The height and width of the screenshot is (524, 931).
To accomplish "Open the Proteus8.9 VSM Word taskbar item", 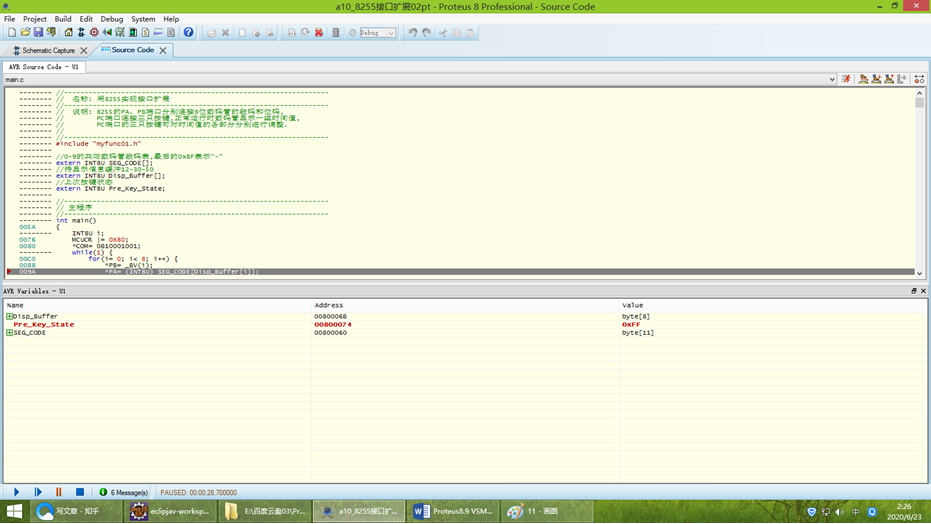I will [x=453, y=511].
